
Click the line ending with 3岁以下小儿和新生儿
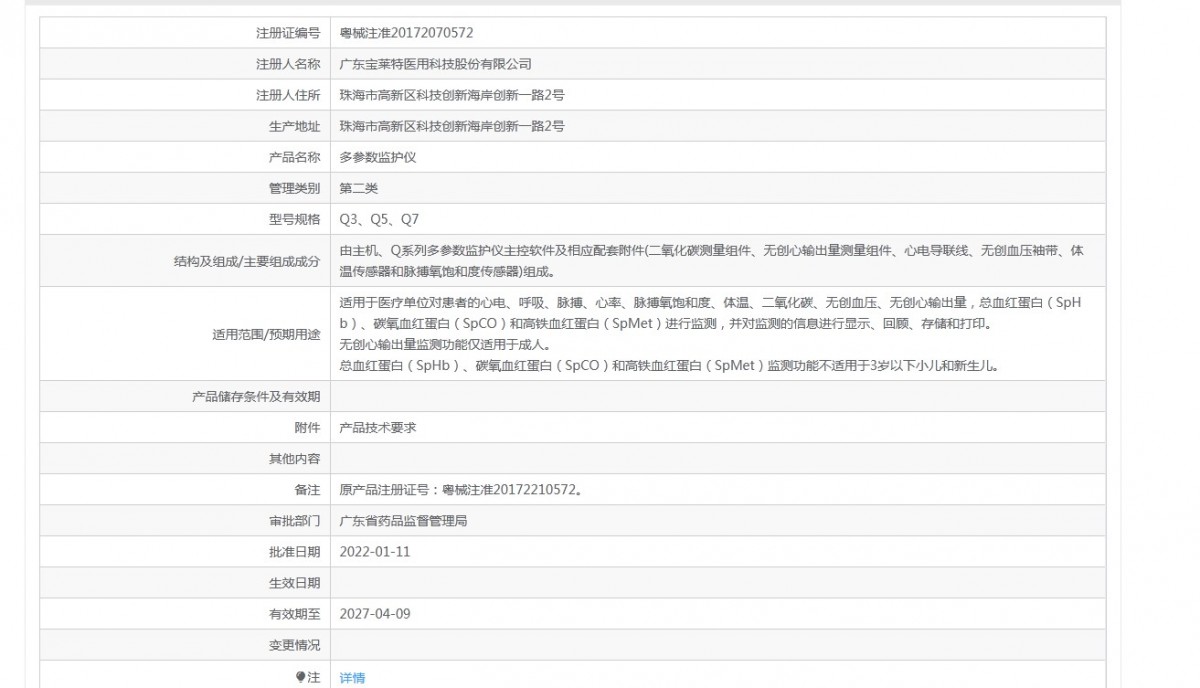[x=669, y=366]
